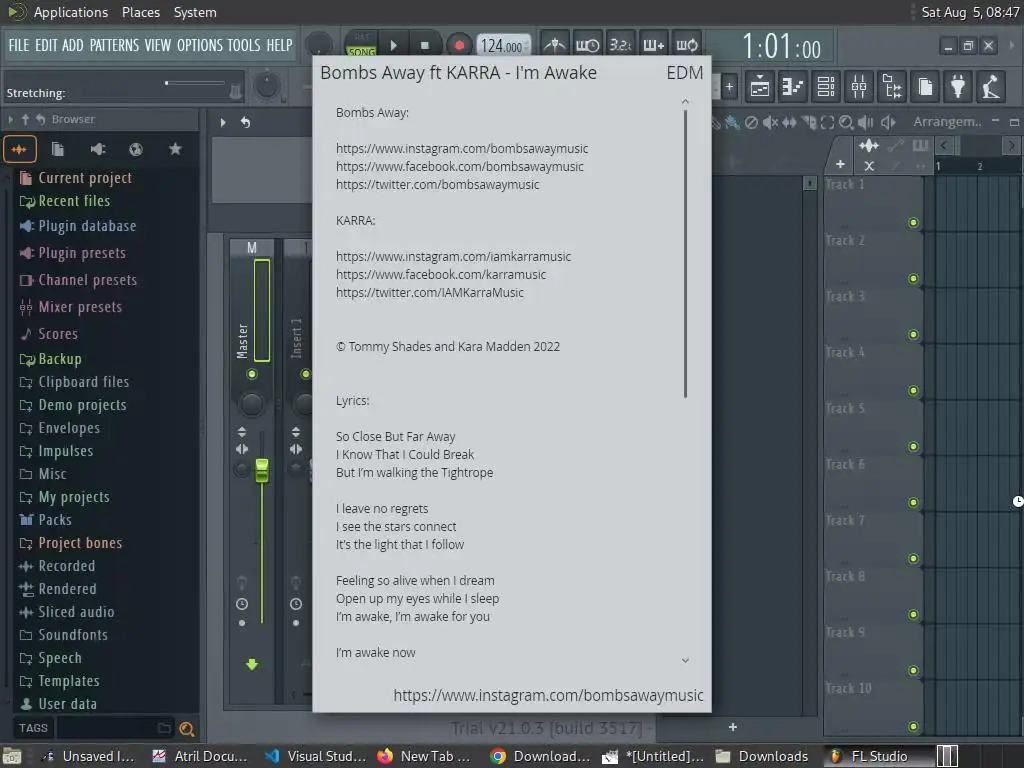Click the record button
This screenshot has height=768, width=1024.
(x=459, y=45)
